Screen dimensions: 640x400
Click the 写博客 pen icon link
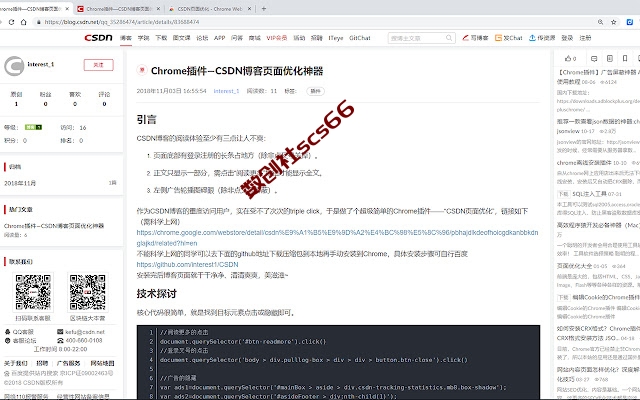tap(475, 38)
